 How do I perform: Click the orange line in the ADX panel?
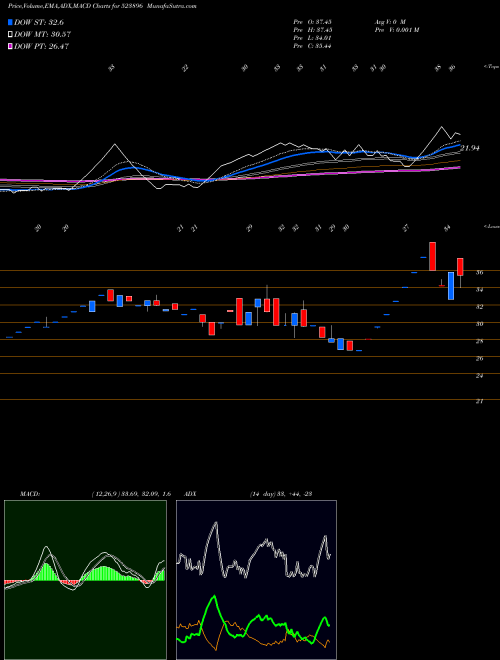pyautogui.click(x=253, y=637)
